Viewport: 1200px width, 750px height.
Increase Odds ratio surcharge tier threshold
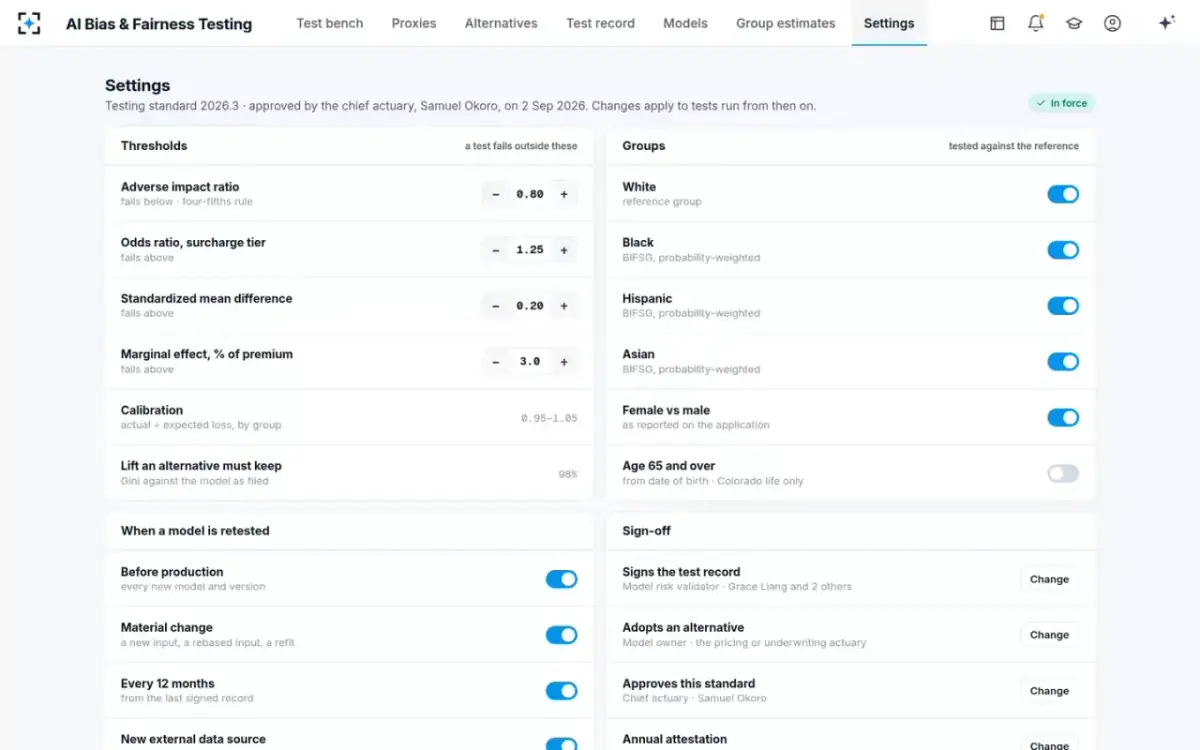tap(564, 250)
